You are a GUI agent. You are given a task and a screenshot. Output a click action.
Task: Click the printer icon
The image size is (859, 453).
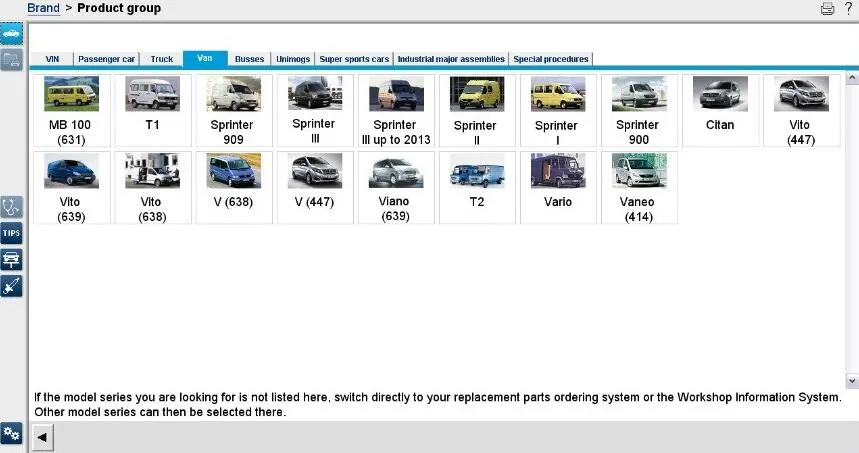coord(827,9)
